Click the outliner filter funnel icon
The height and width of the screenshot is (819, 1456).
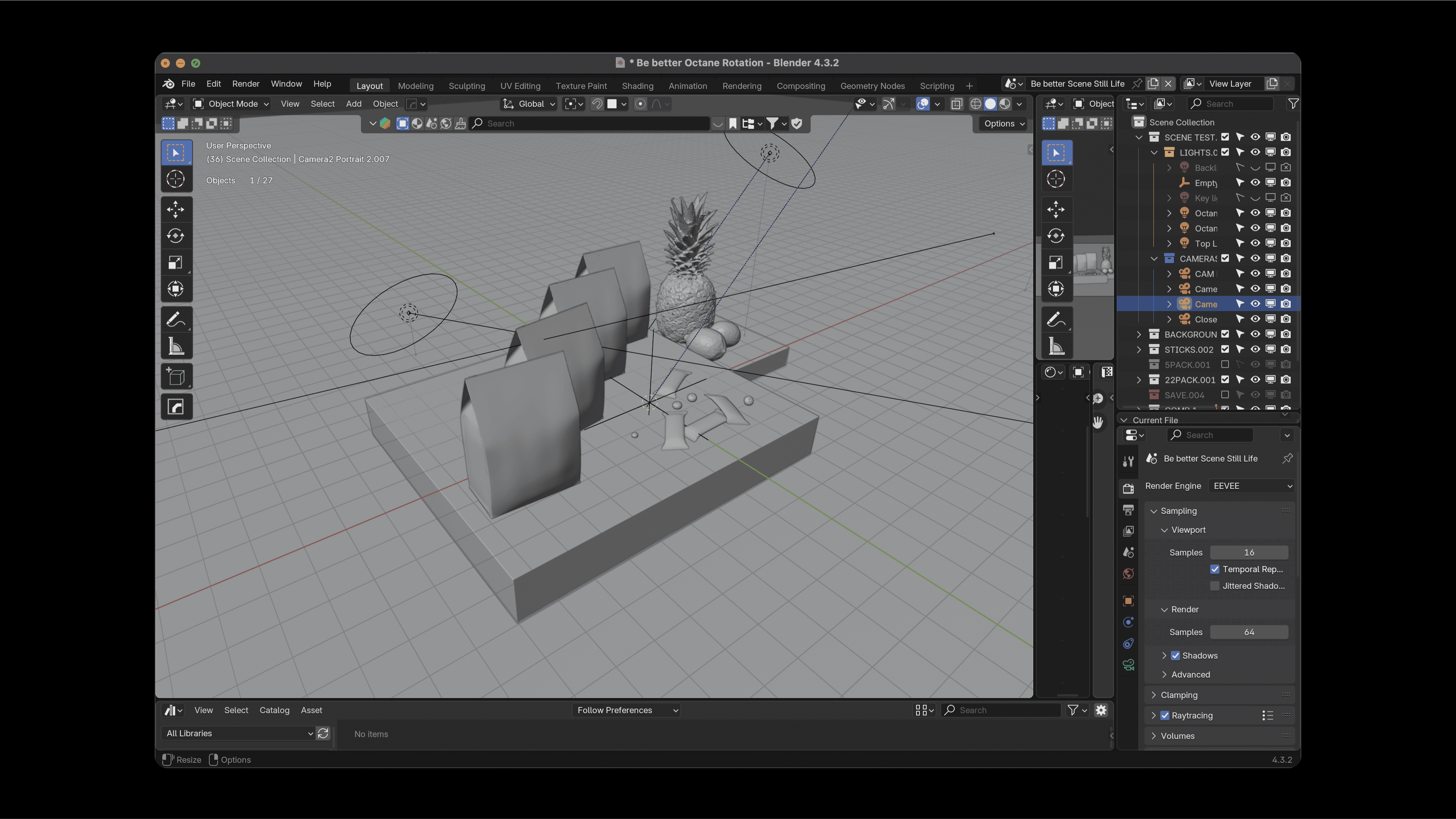click(x=1293, y=103)
